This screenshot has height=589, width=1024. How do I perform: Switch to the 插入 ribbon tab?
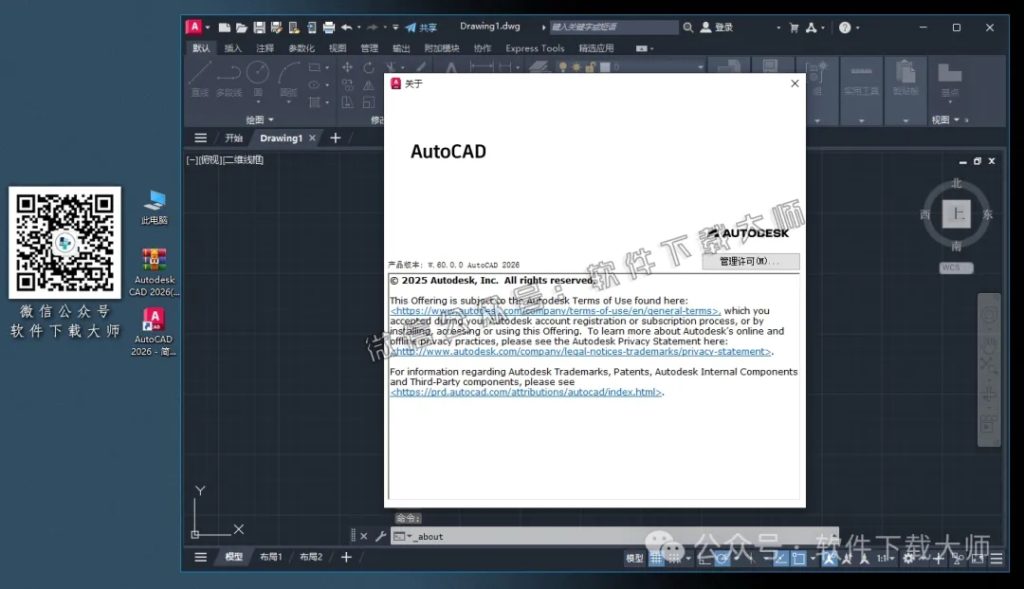pos(232,47)
